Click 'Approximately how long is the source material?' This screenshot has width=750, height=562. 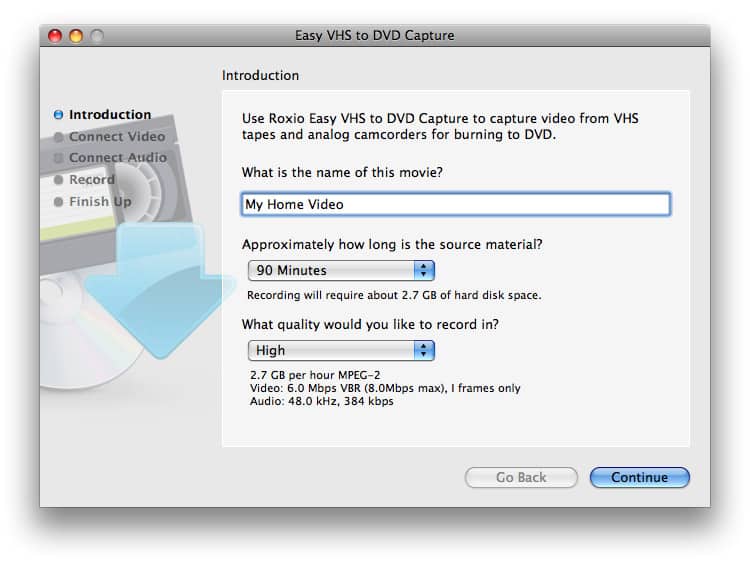[392, 244]
